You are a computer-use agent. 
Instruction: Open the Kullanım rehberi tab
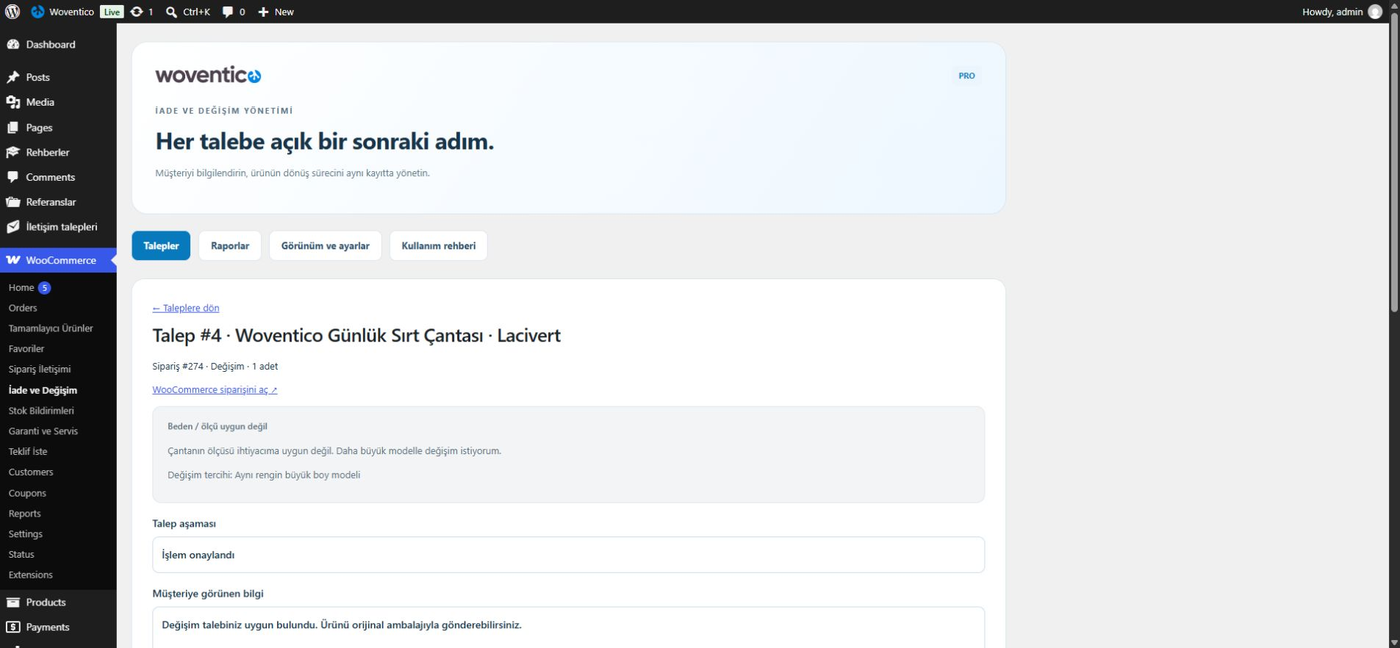click(x=438, y=246)
